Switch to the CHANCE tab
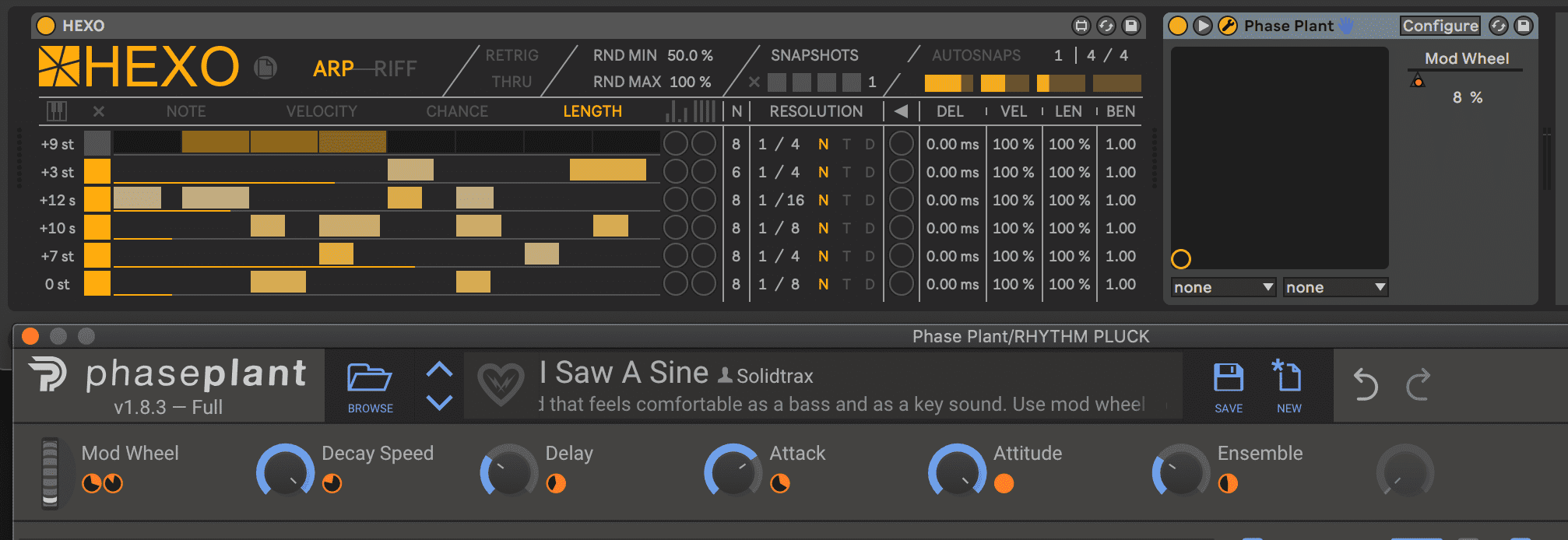 [457, 111]
